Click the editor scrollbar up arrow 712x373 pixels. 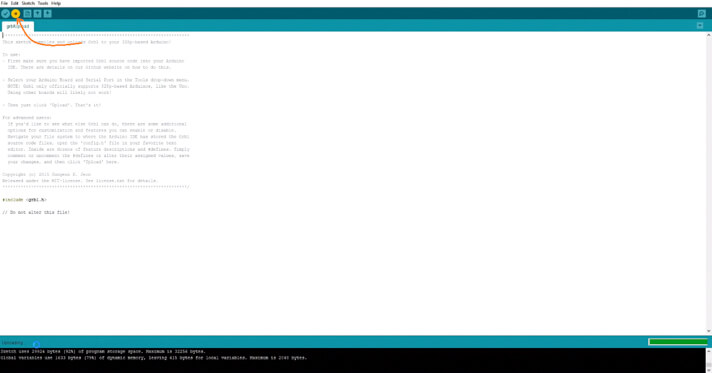(708, 35)
